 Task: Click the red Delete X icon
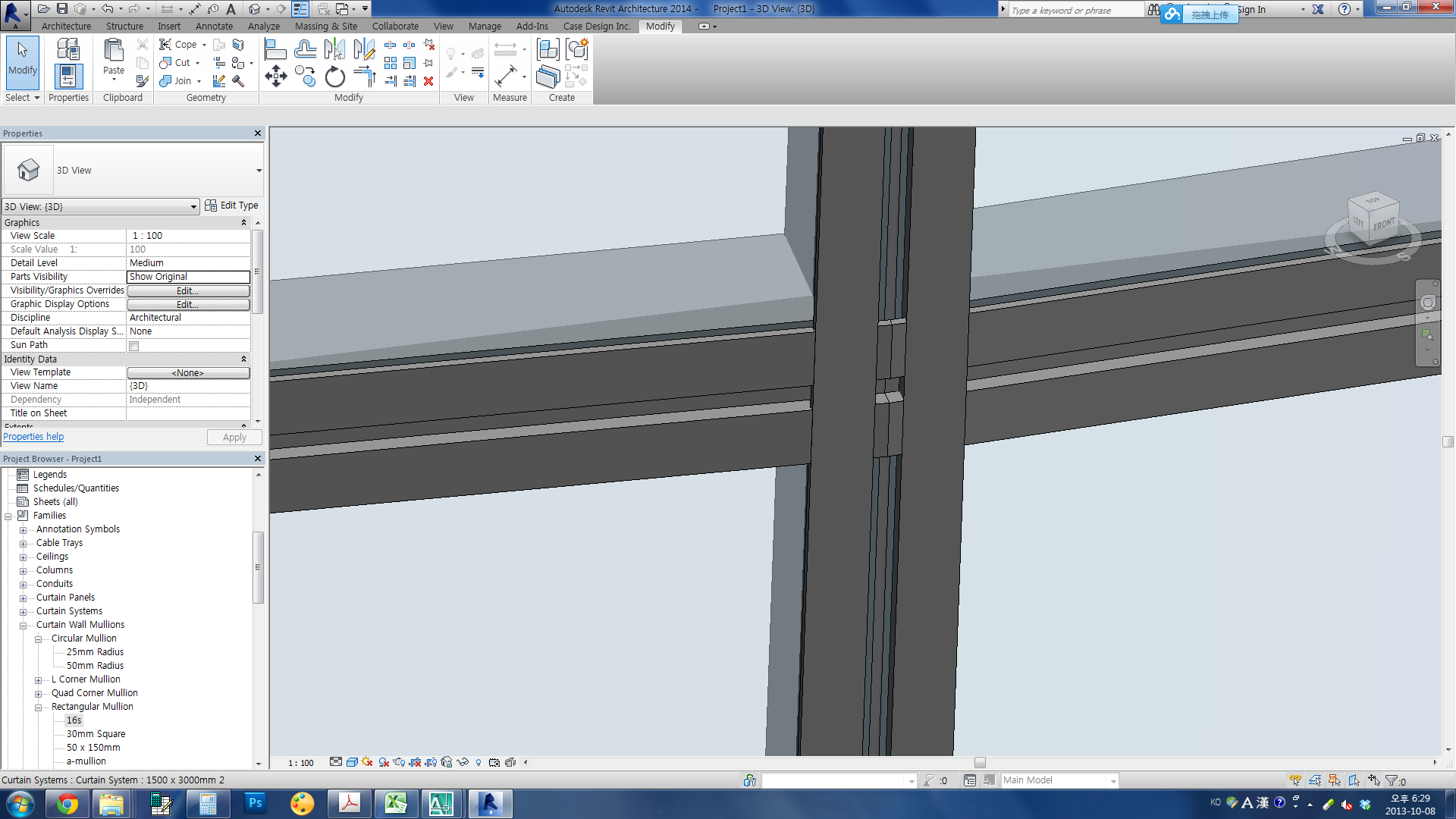click(x=428, y=81)
